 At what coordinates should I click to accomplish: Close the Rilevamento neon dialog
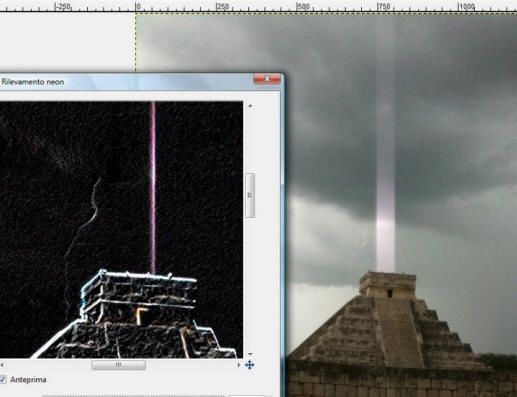[267, 79]
